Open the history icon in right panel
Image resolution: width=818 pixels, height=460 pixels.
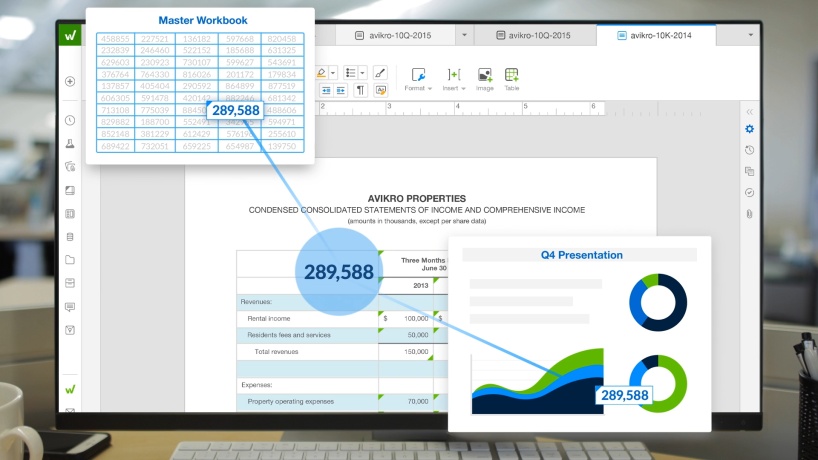[x=750, y=150]
